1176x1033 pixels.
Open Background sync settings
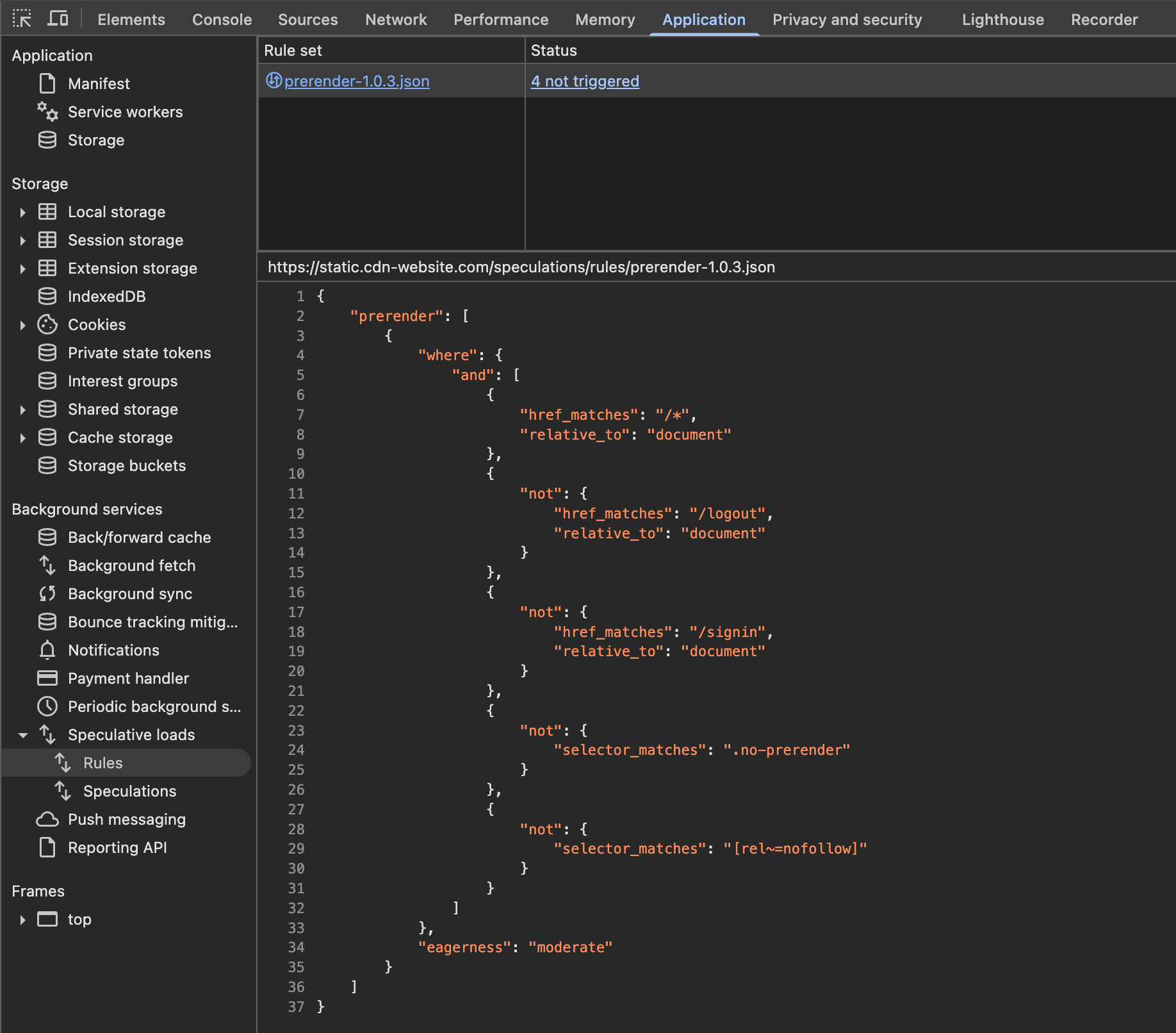coord(129,593)
